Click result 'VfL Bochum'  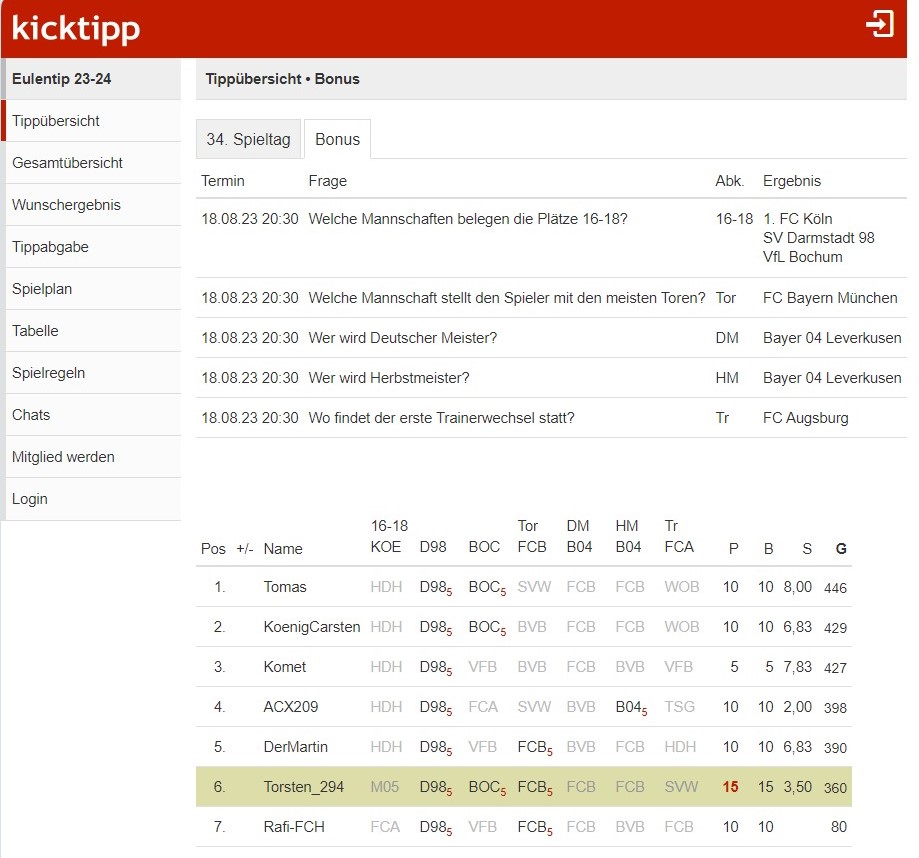point(803,257)
